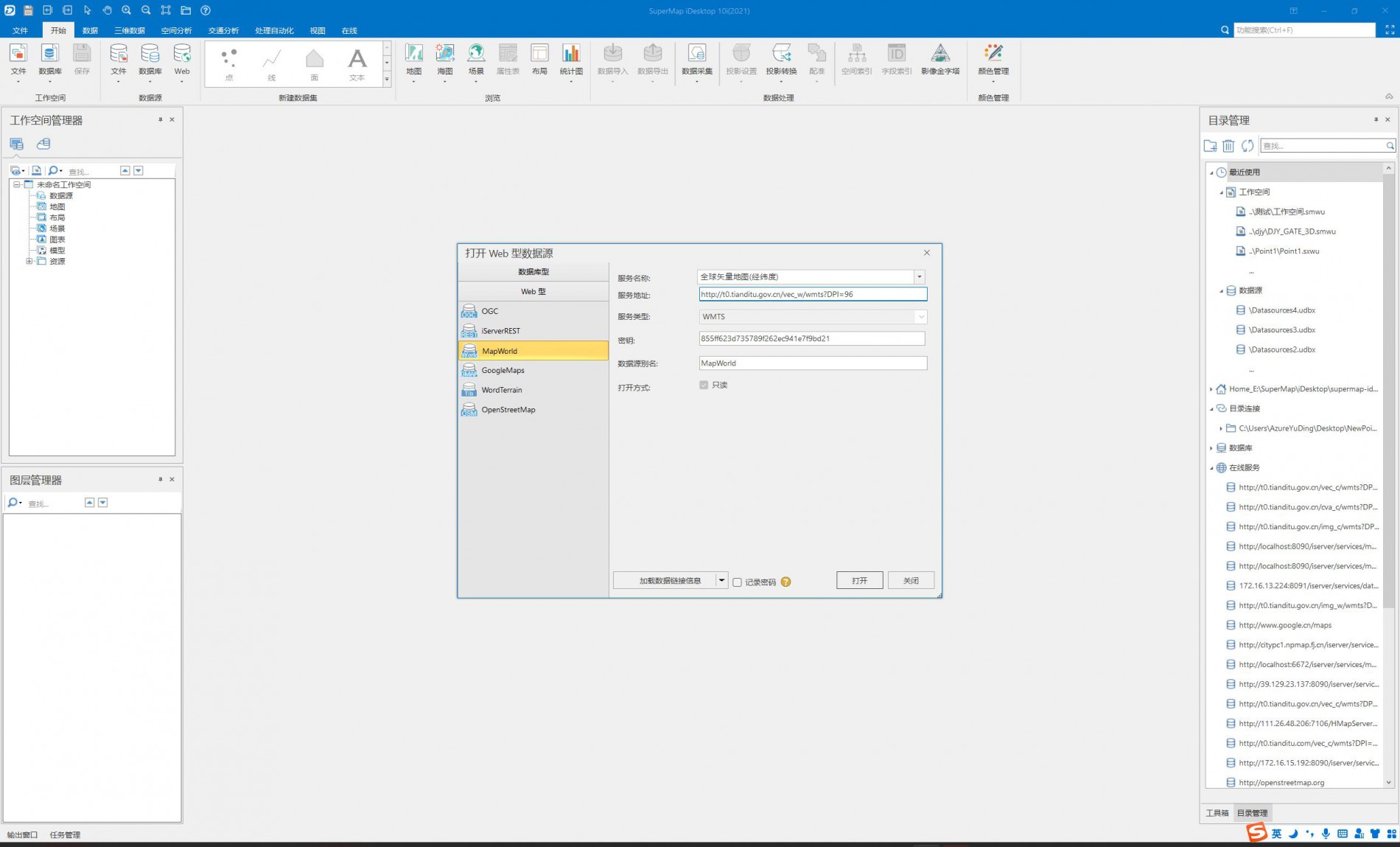Select http://www.google.cn/maps service entry
Image resolution: width=1400 pixels, height=847 pixels.
1285,625
